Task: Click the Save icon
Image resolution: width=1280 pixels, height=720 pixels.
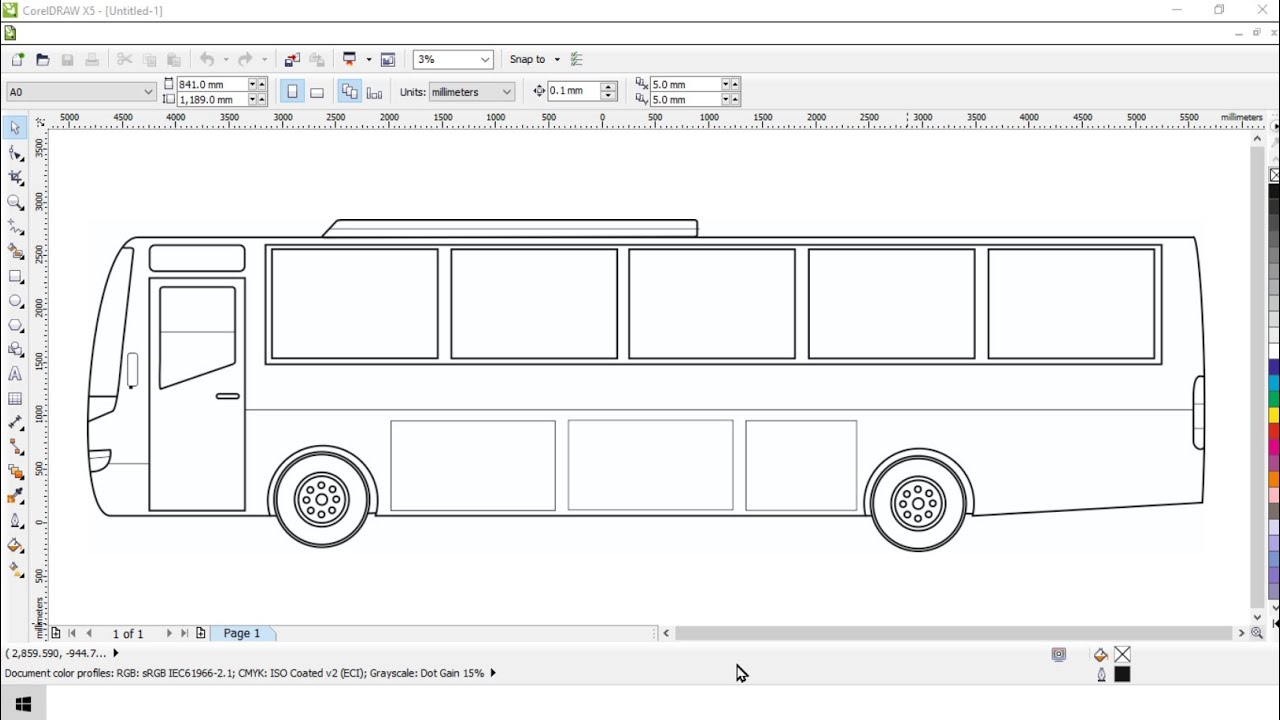Action: point(68,60)
